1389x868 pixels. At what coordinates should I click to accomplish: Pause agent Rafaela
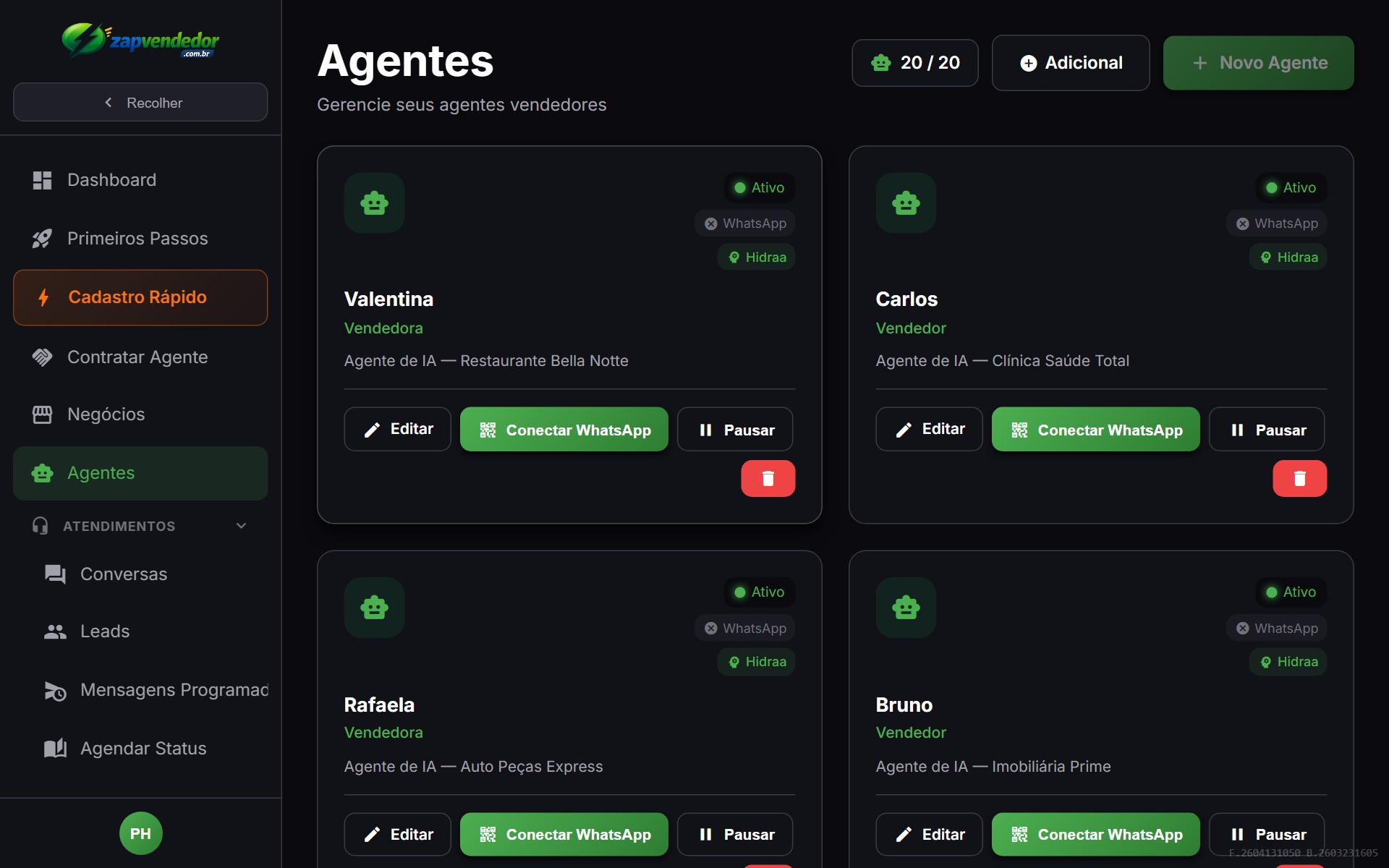[734, 834]
